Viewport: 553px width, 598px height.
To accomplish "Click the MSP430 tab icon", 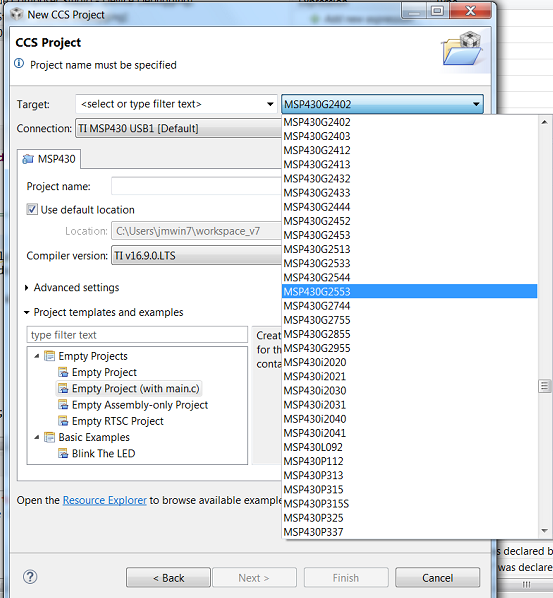I will (x=28, y=159).
